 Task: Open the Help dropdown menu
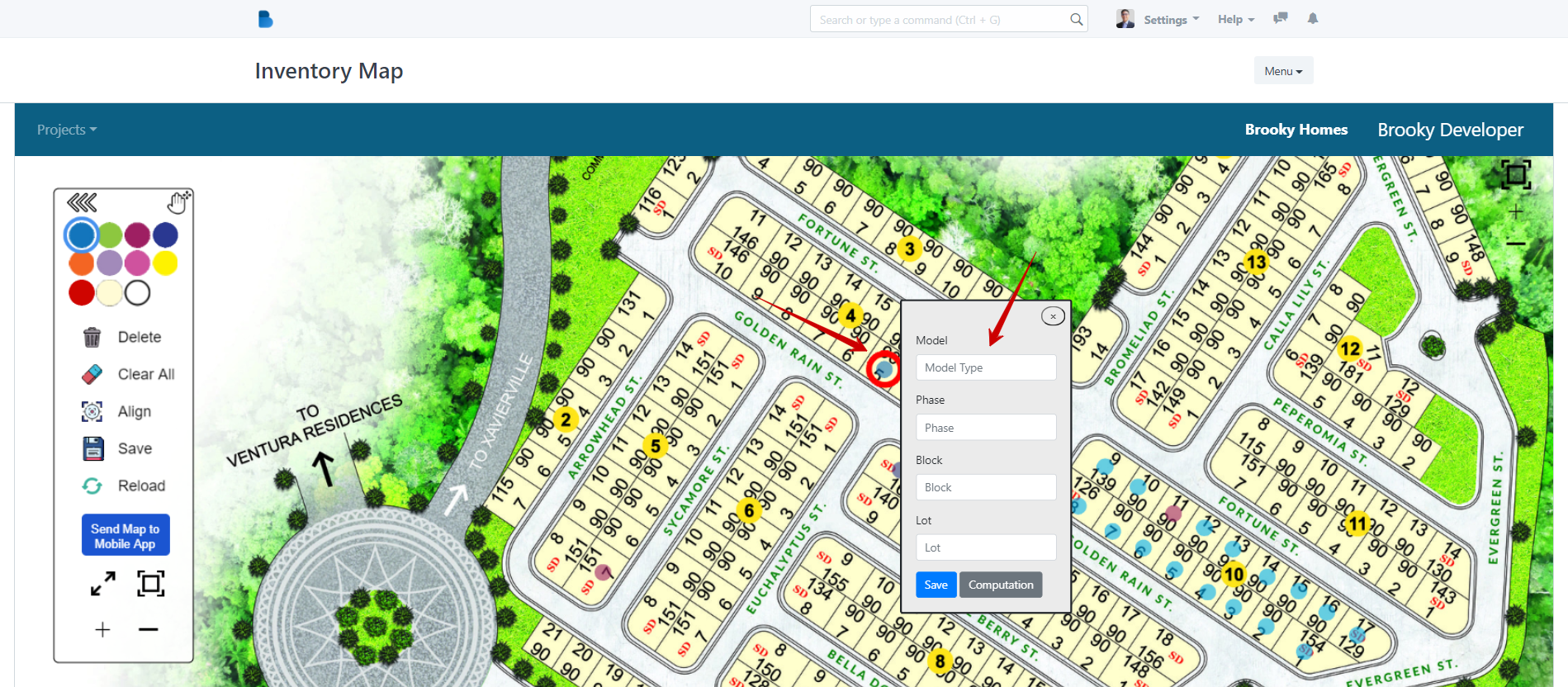click(x=1235, y=20)
